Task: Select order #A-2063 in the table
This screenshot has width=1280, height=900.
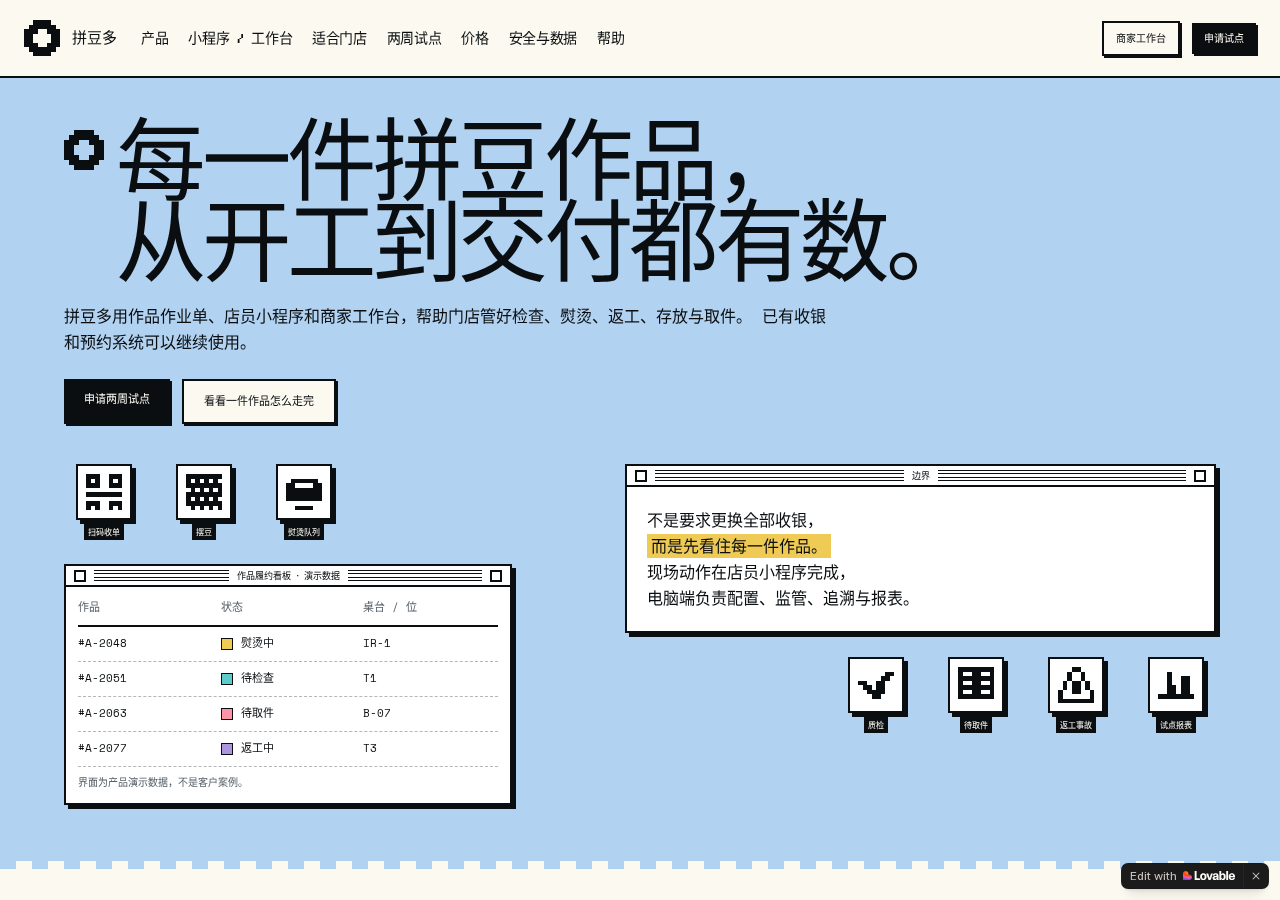Action: pyautogui.click(x=102, y=713)
